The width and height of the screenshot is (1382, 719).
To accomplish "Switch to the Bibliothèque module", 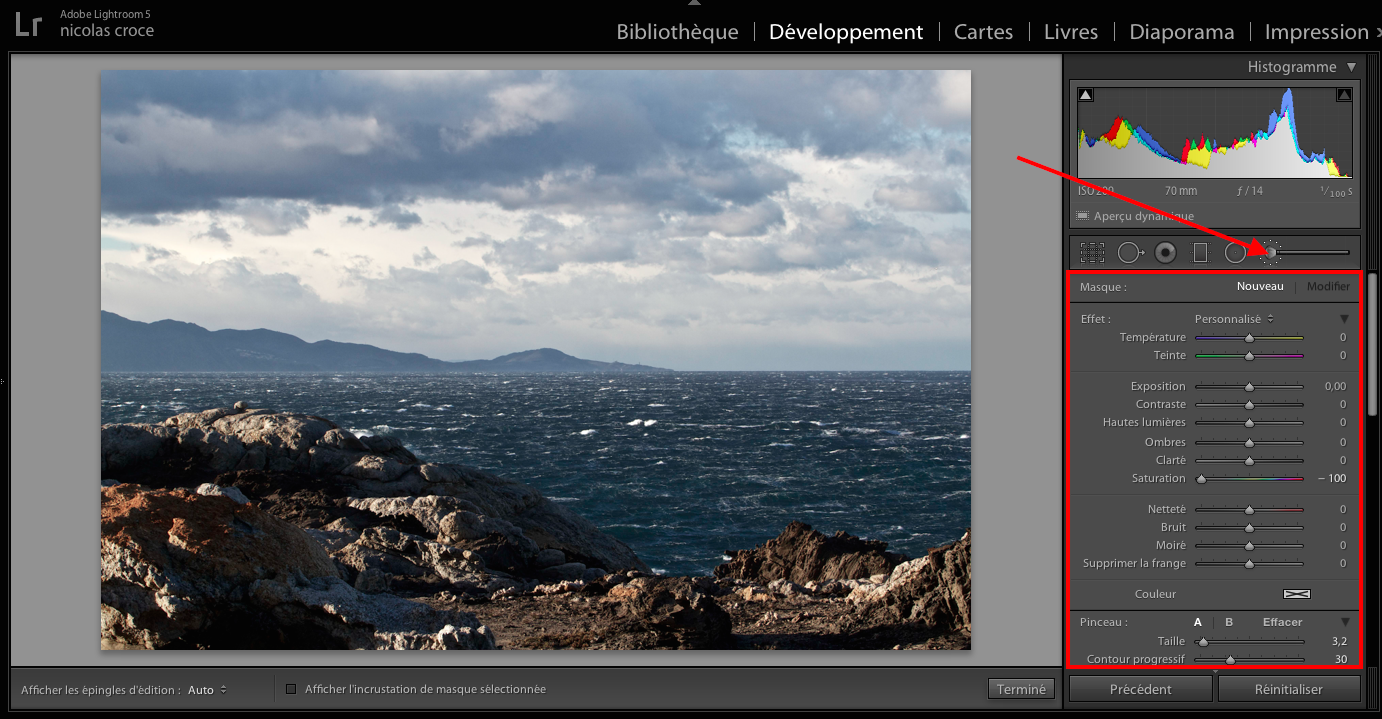I will tap(677, 31).
